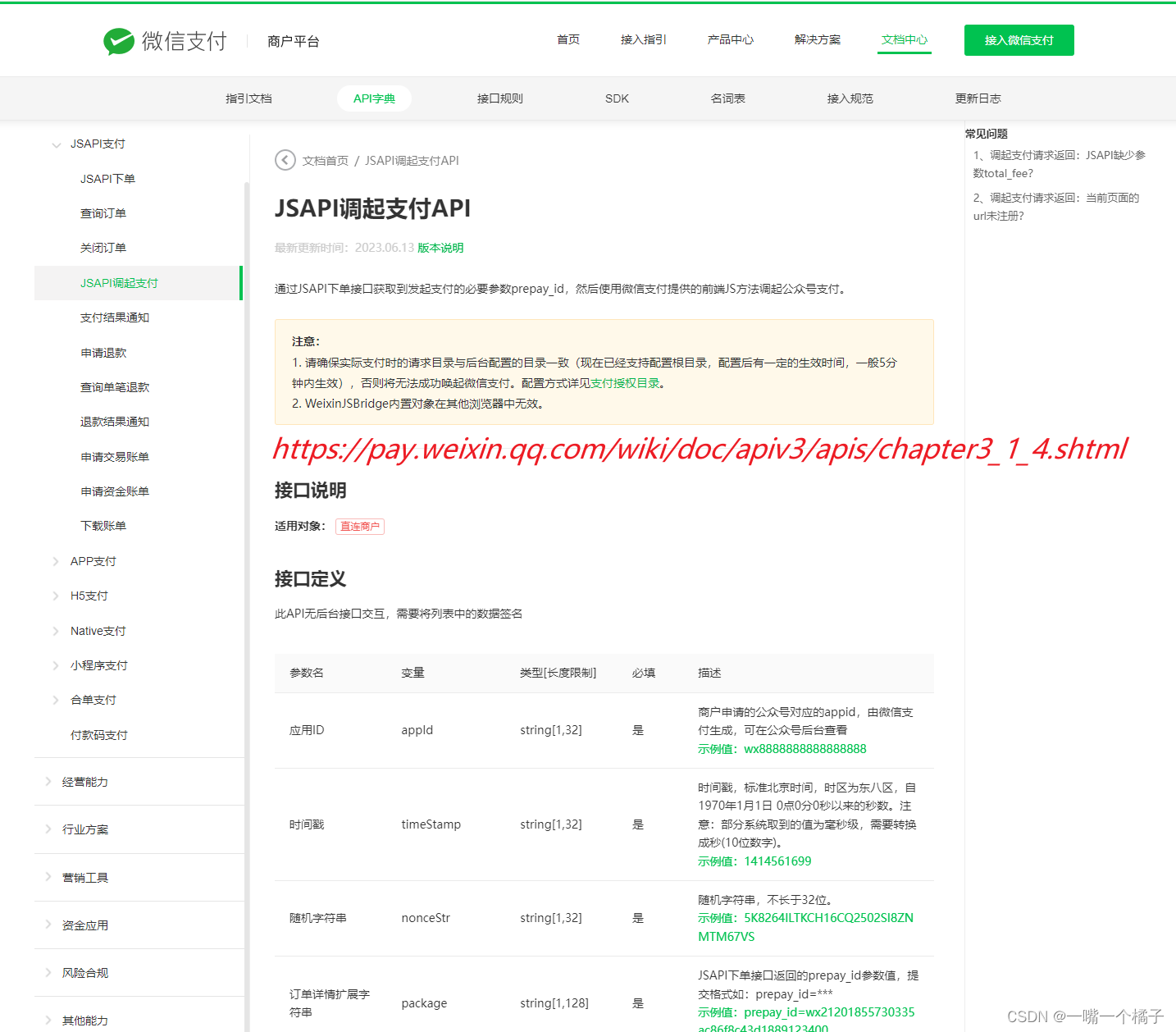Open the 版本说明 link
The width and height of the screenshot is (1176, 1032).
[x=441, y=247]
